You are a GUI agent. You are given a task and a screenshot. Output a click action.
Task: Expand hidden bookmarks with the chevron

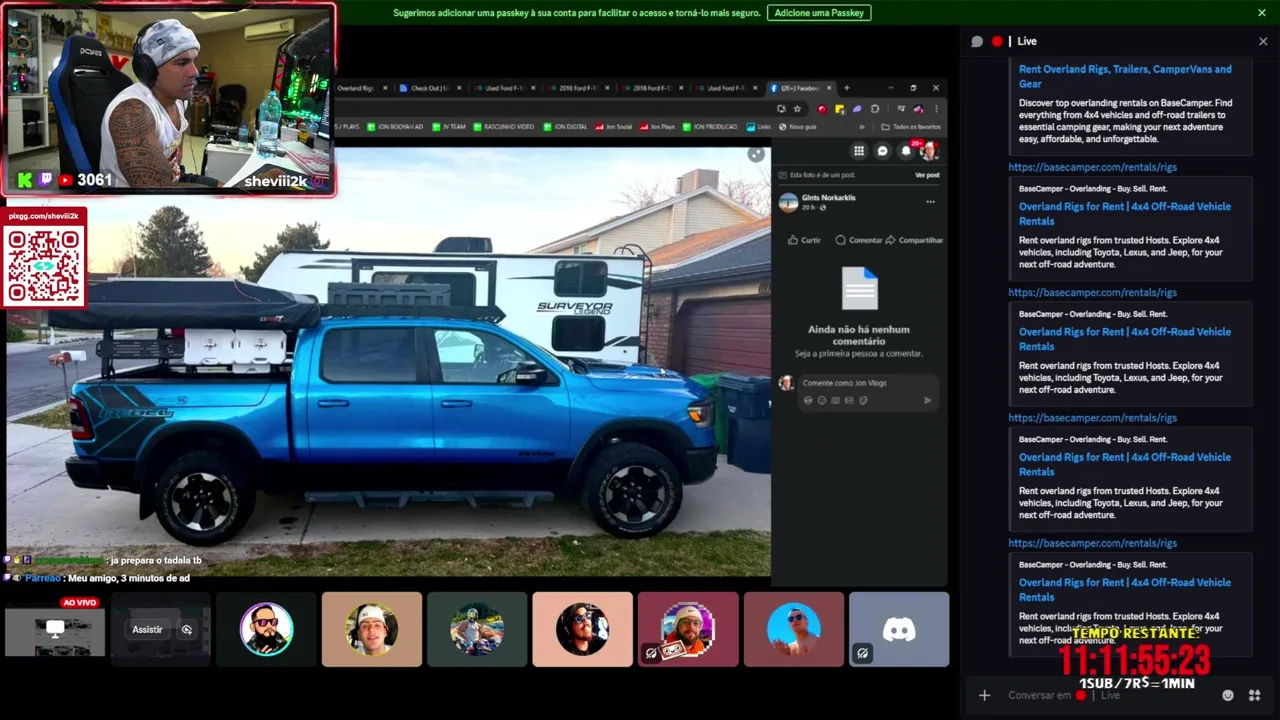coord(861,127)
